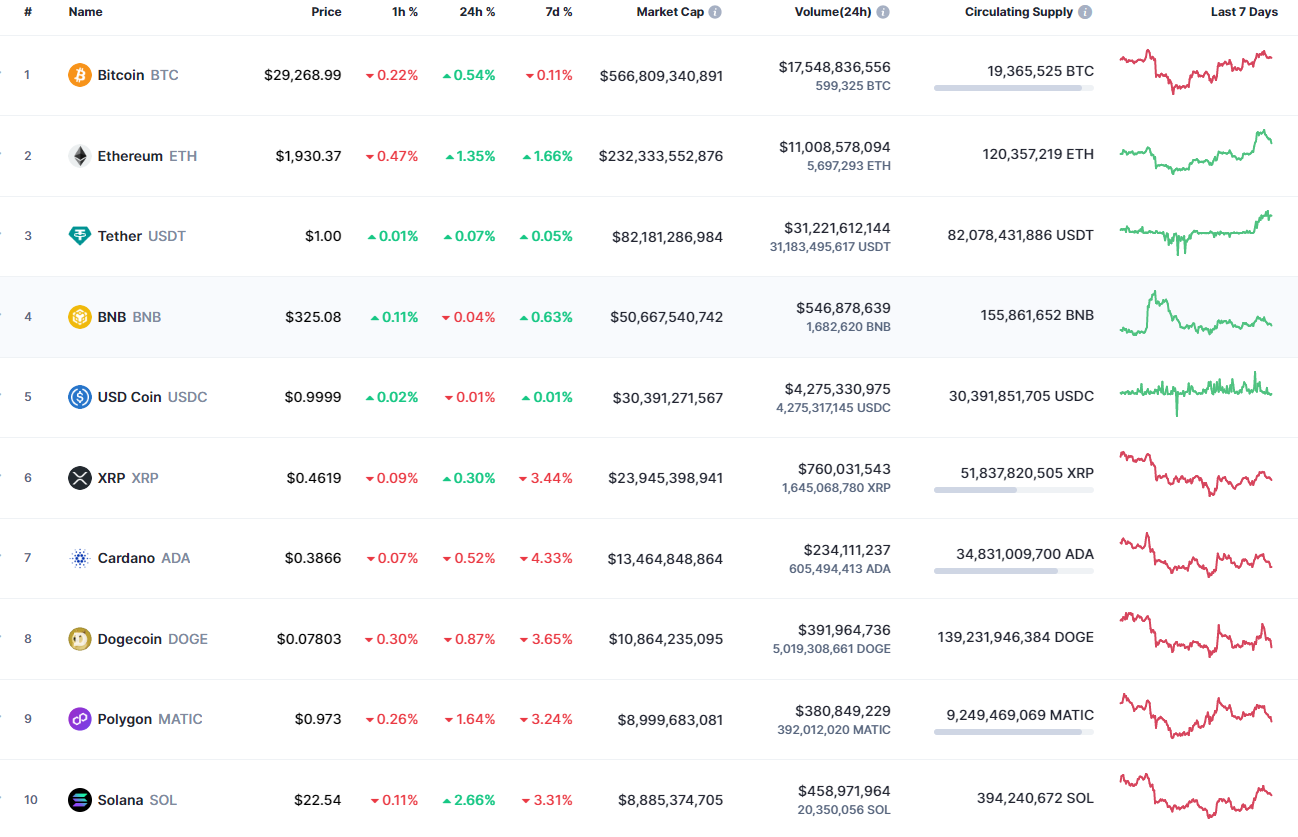Sort by the 7d % column header
1298x837 pixels.
pos(558,11)
